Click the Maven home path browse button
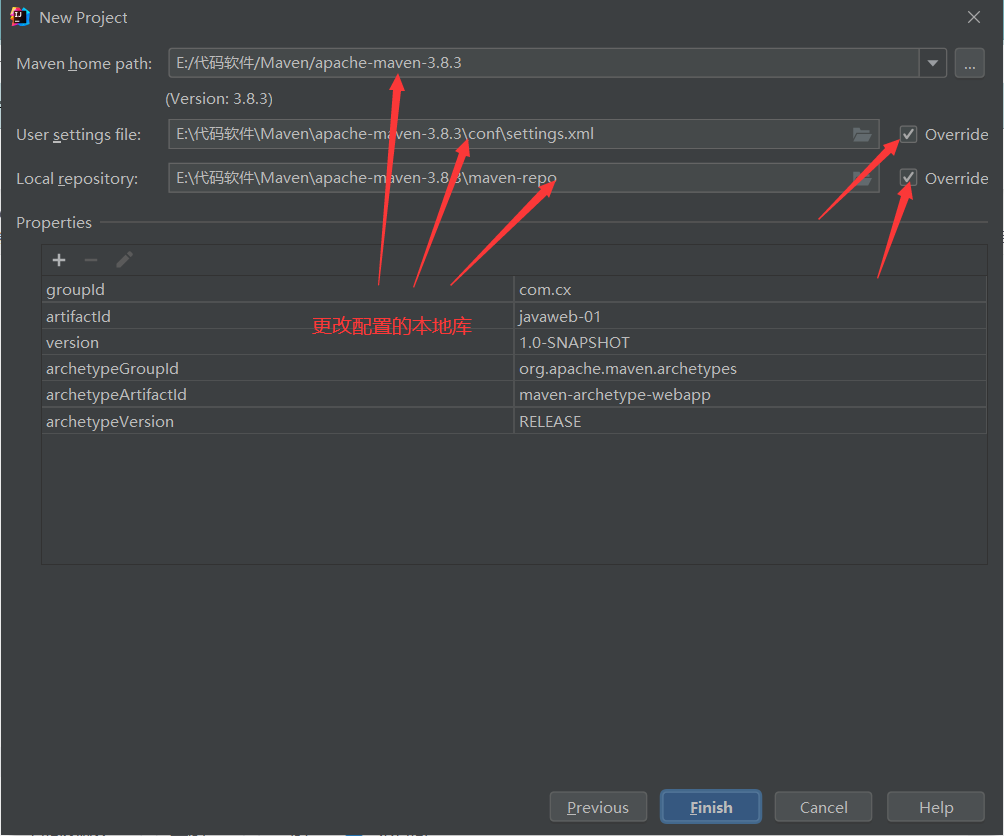The image size is (1004, 836). point(969,63)
